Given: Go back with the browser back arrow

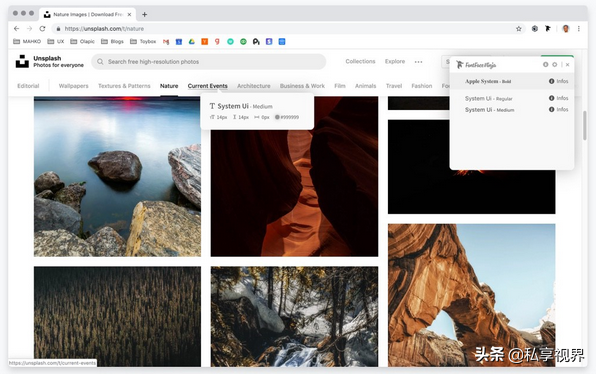Looking at the screenshot, I should (x=16, y=29).
